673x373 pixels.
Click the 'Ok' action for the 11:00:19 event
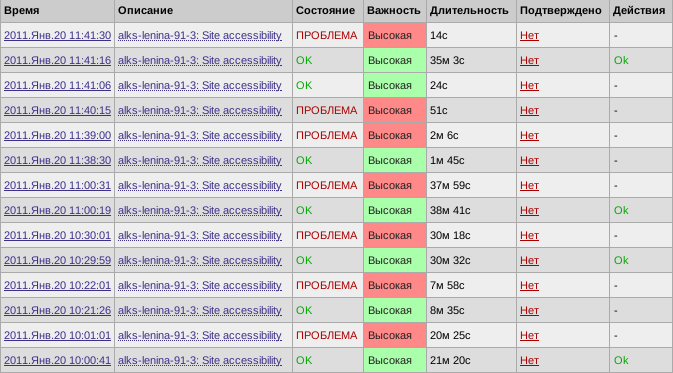pos(621,210)
